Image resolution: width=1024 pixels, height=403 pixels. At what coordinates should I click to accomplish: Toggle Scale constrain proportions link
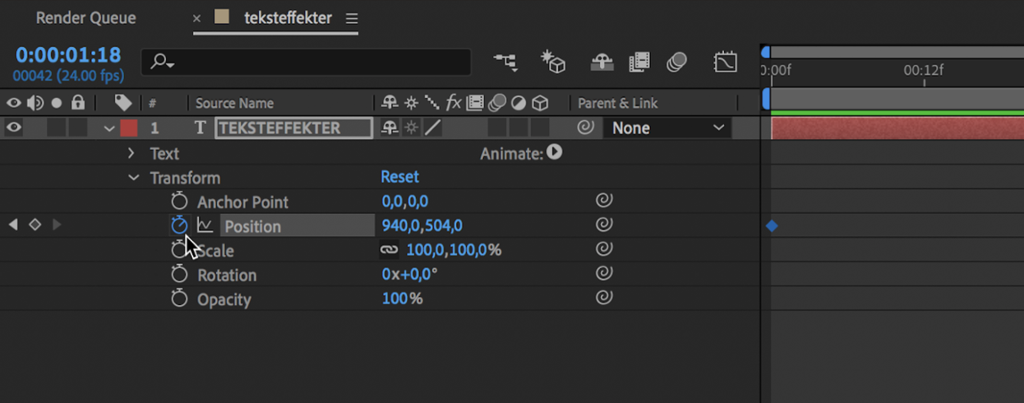[389, 250]
